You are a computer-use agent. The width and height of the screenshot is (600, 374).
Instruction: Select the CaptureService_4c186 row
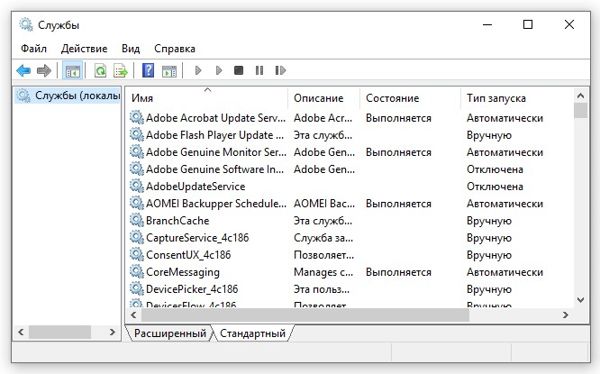(x=351, y=238)
